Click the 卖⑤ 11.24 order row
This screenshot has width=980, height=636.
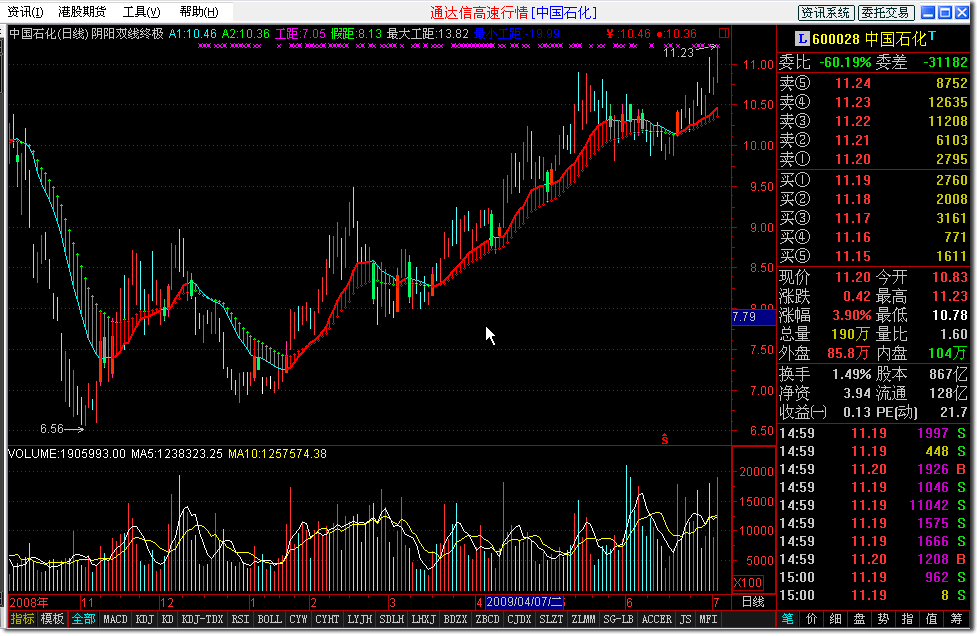click(x=873, y=83)
